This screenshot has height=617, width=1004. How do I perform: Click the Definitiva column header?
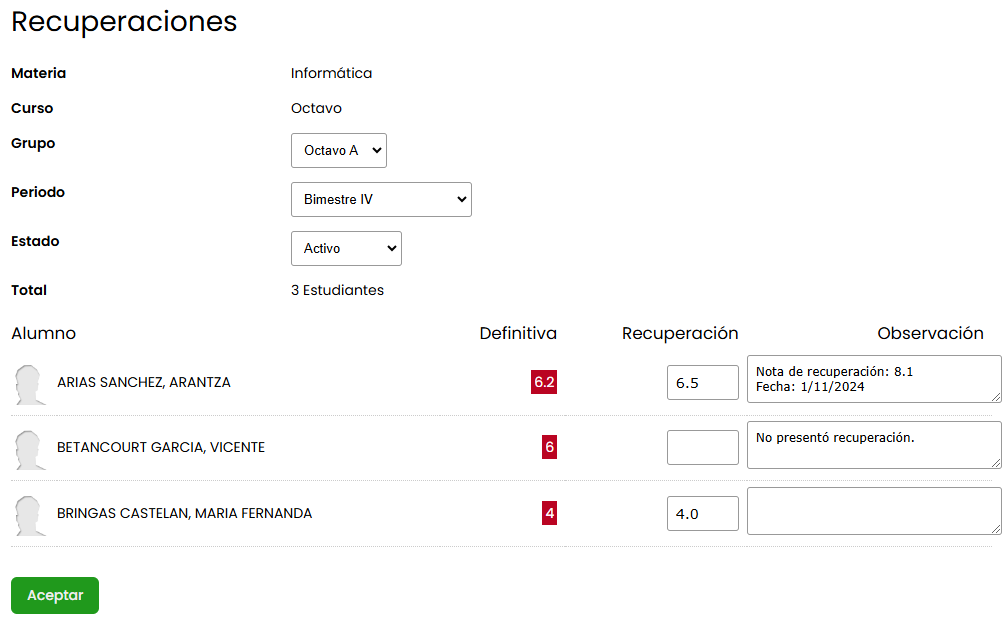coord(518,333)
